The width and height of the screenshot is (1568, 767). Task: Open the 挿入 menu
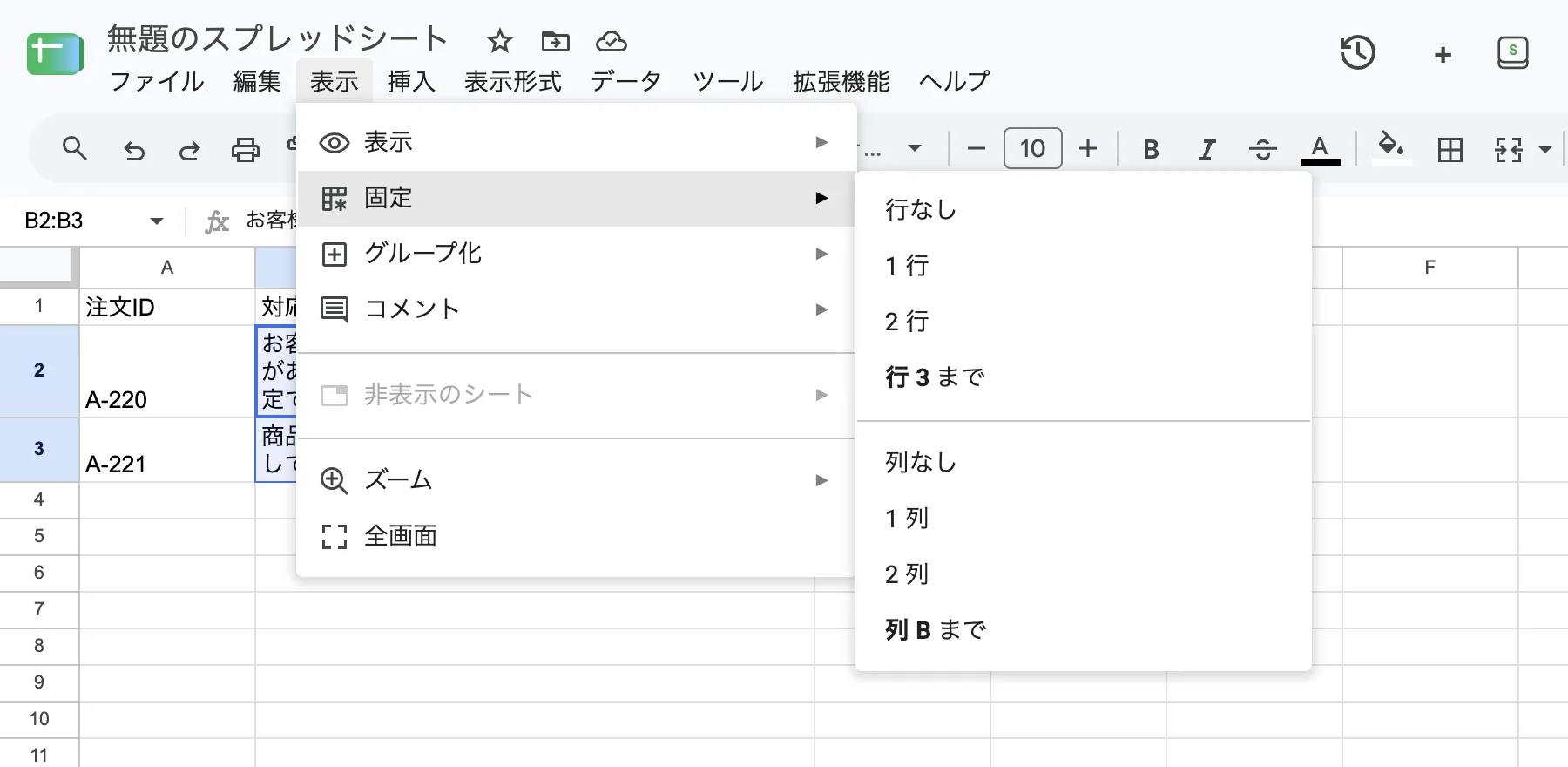point(411,81)
